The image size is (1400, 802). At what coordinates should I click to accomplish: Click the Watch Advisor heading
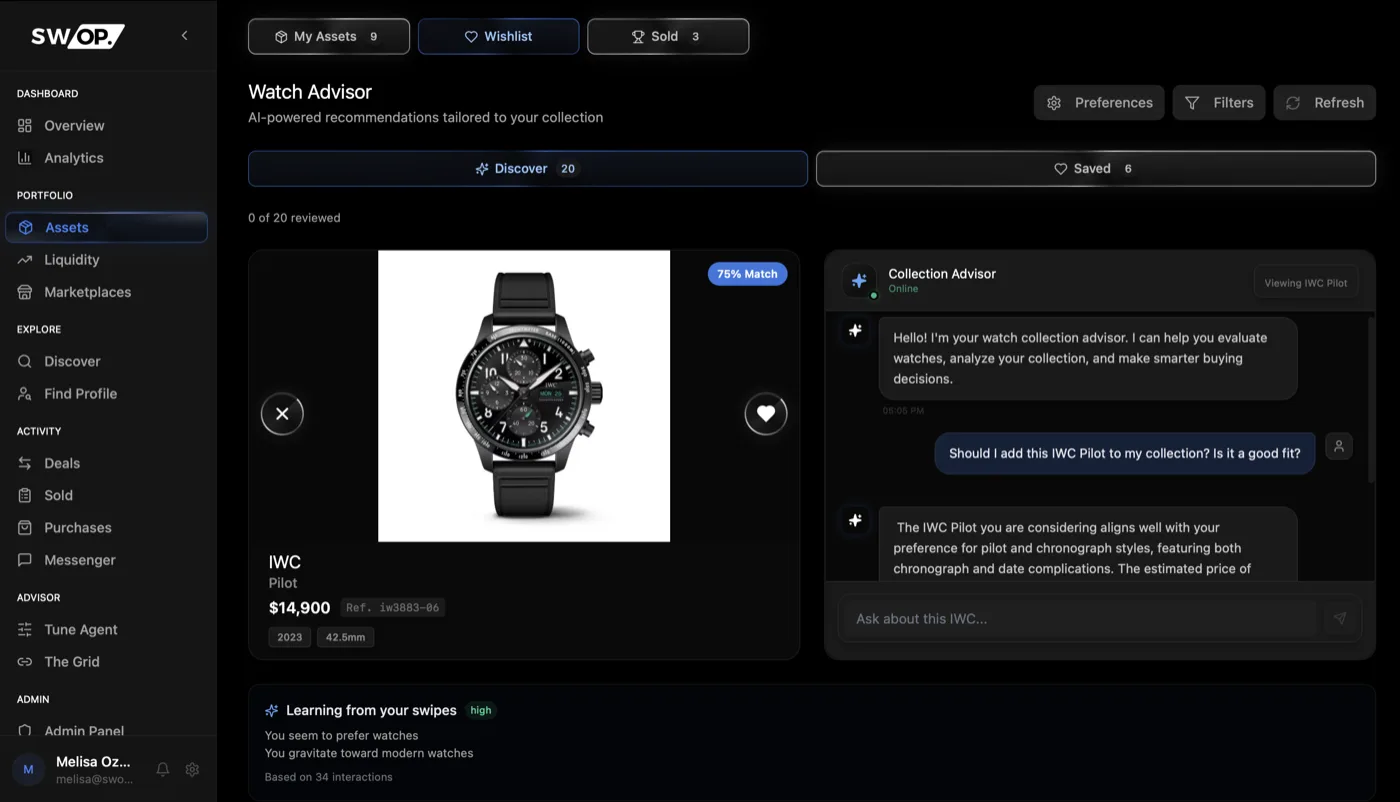310,92
